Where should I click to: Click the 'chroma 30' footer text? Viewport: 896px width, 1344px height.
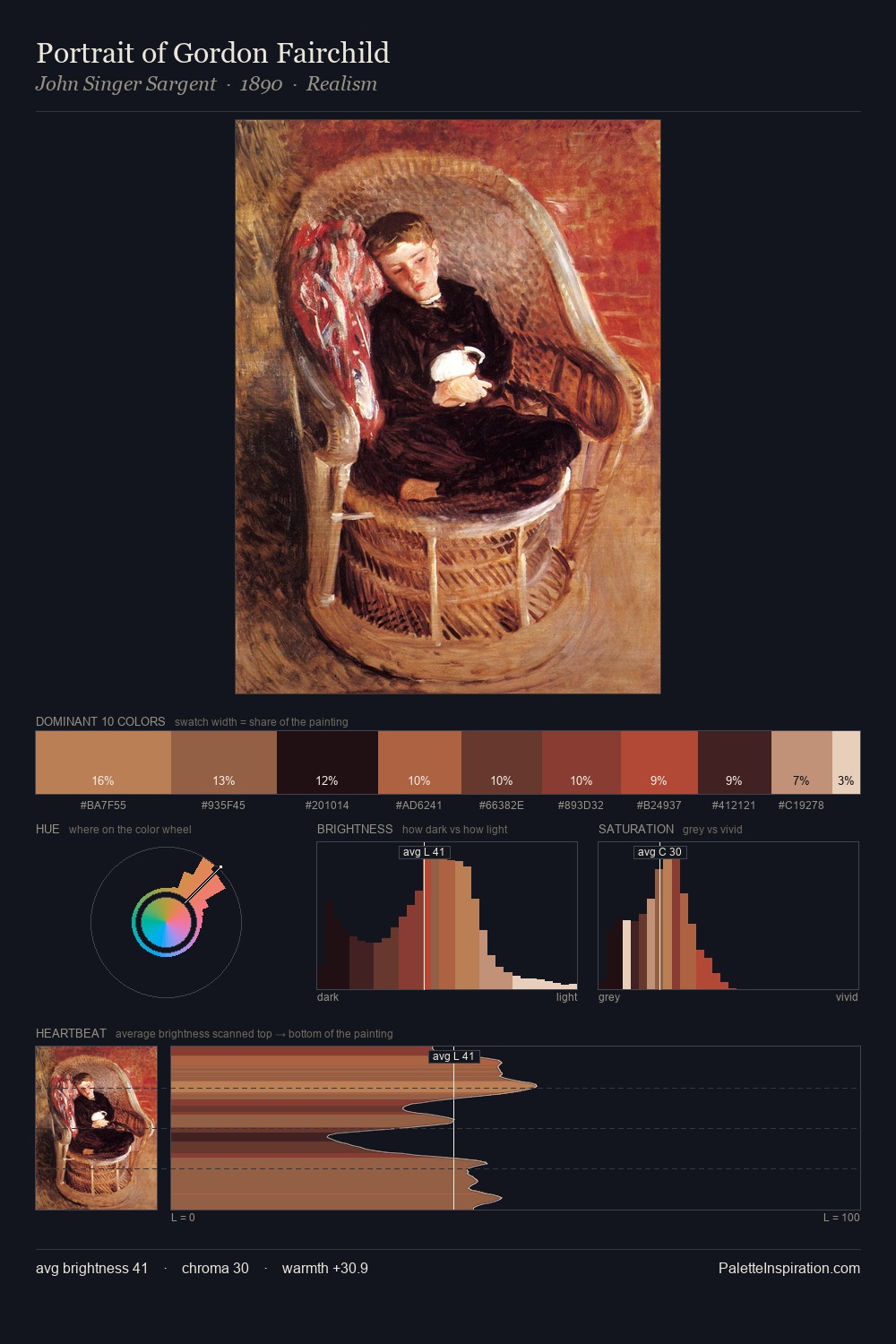215,1268
